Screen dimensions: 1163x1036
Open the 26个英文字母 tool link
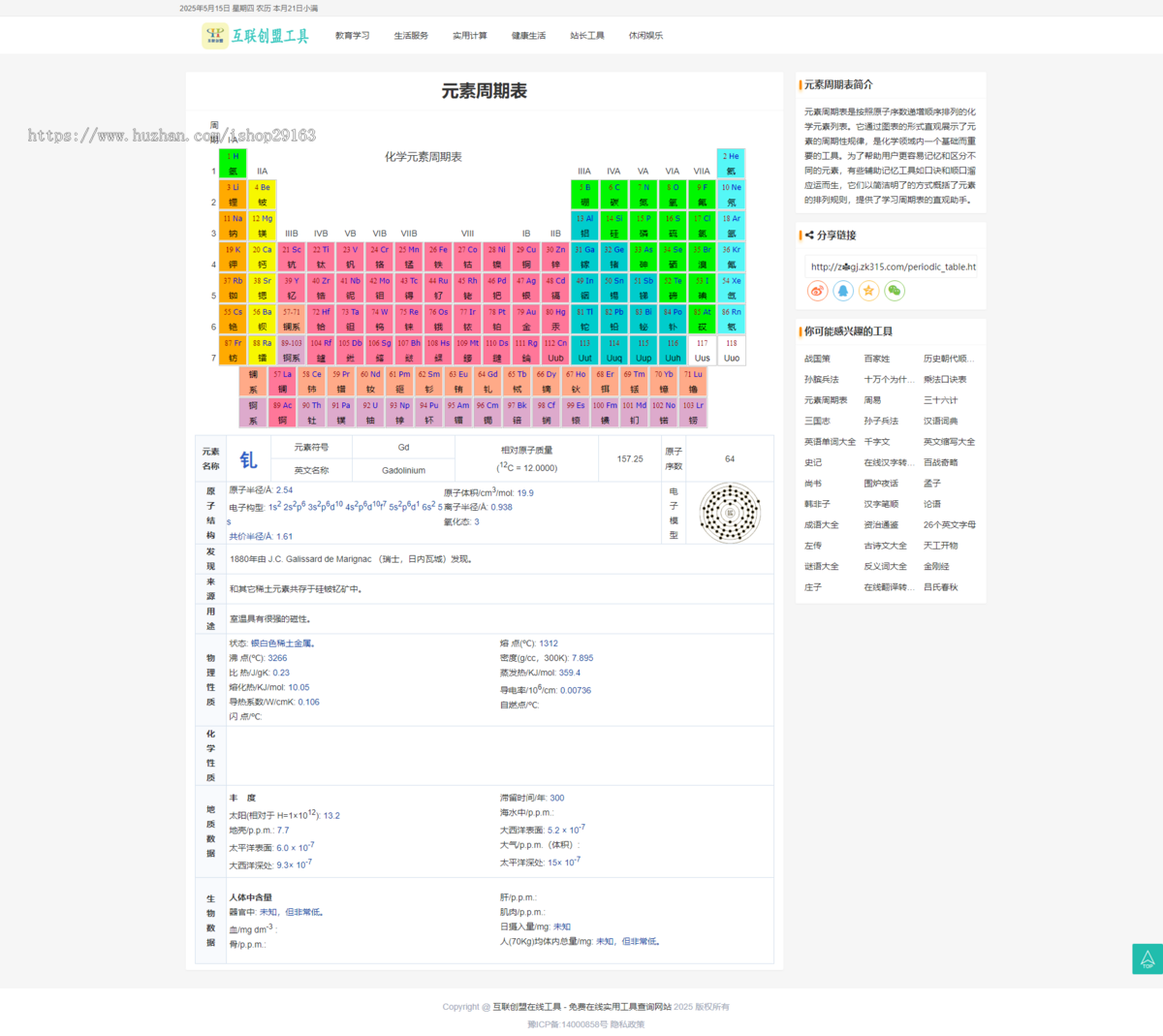click(x=950, y=525)
